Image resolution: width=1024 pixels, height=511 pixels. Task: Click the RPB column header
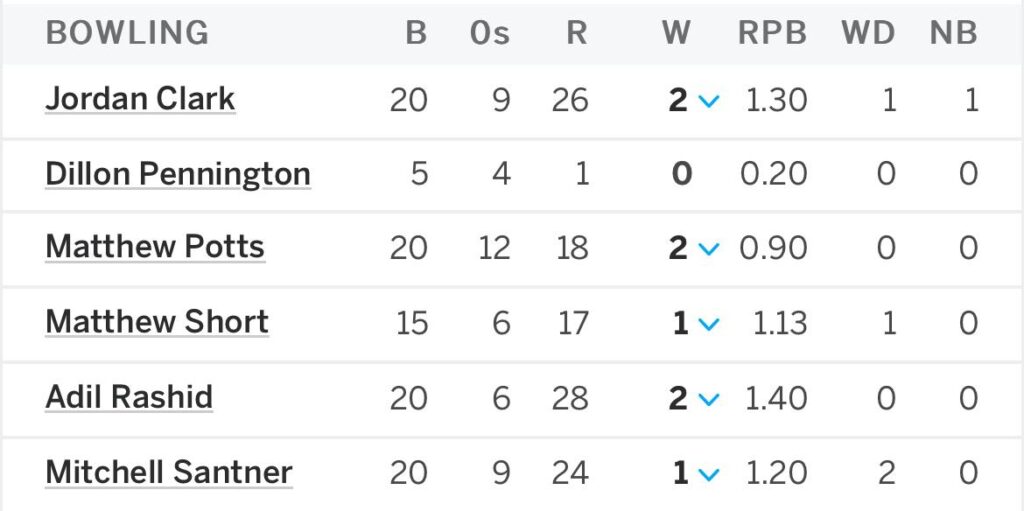click(772, 33)
